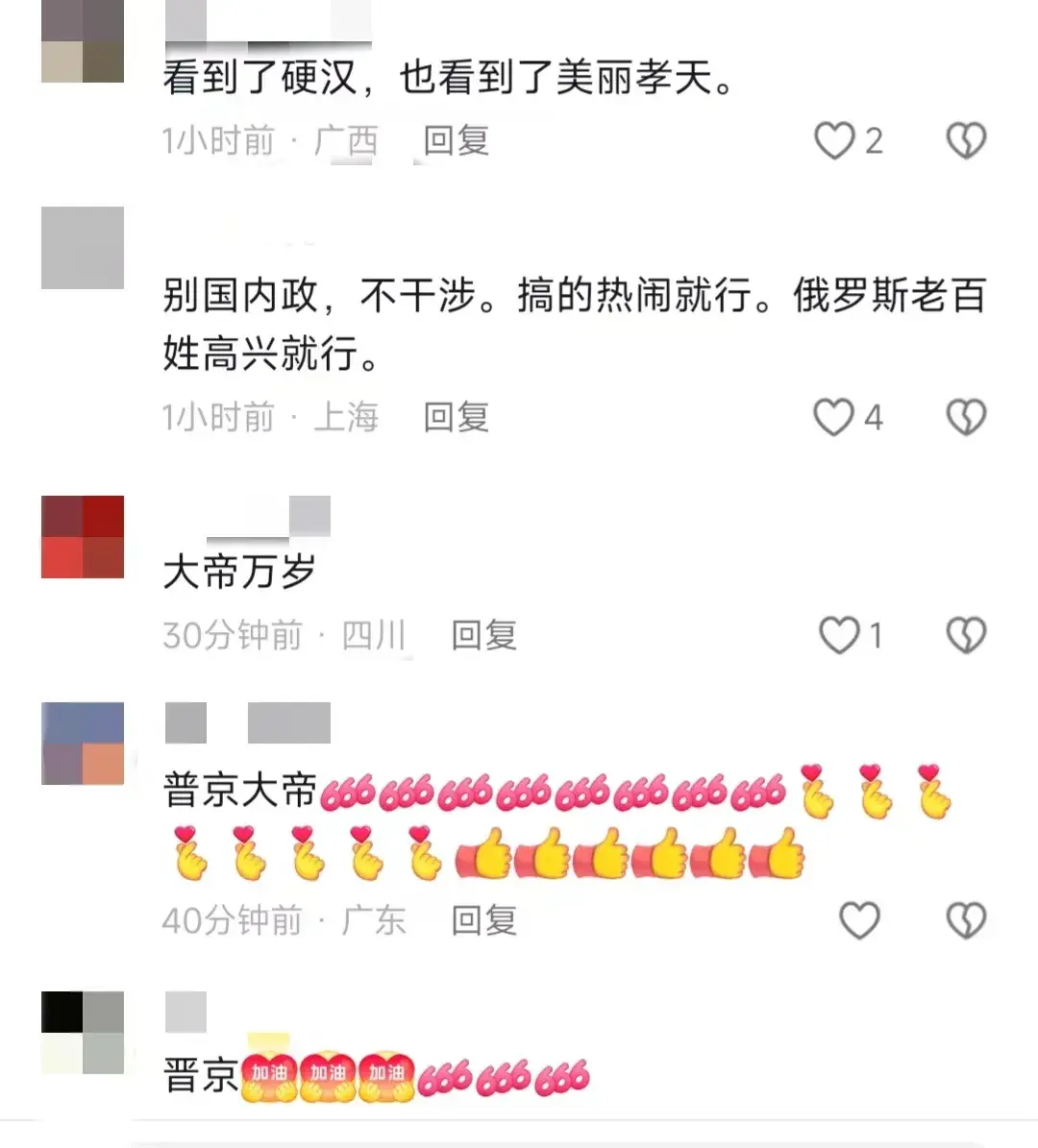Open the first commenter's avatar

point(82,41)
